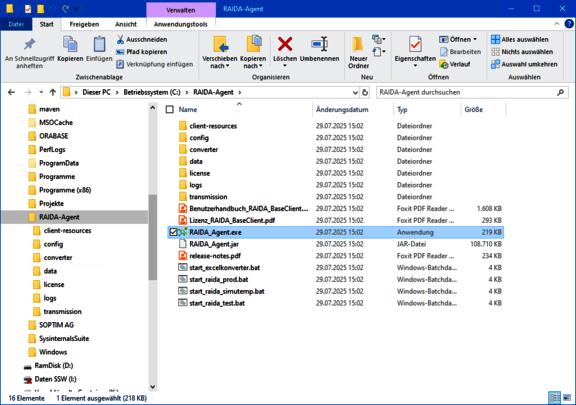Expand address bar history dropdown
576x405 pixels.
(x=355, y=93)
